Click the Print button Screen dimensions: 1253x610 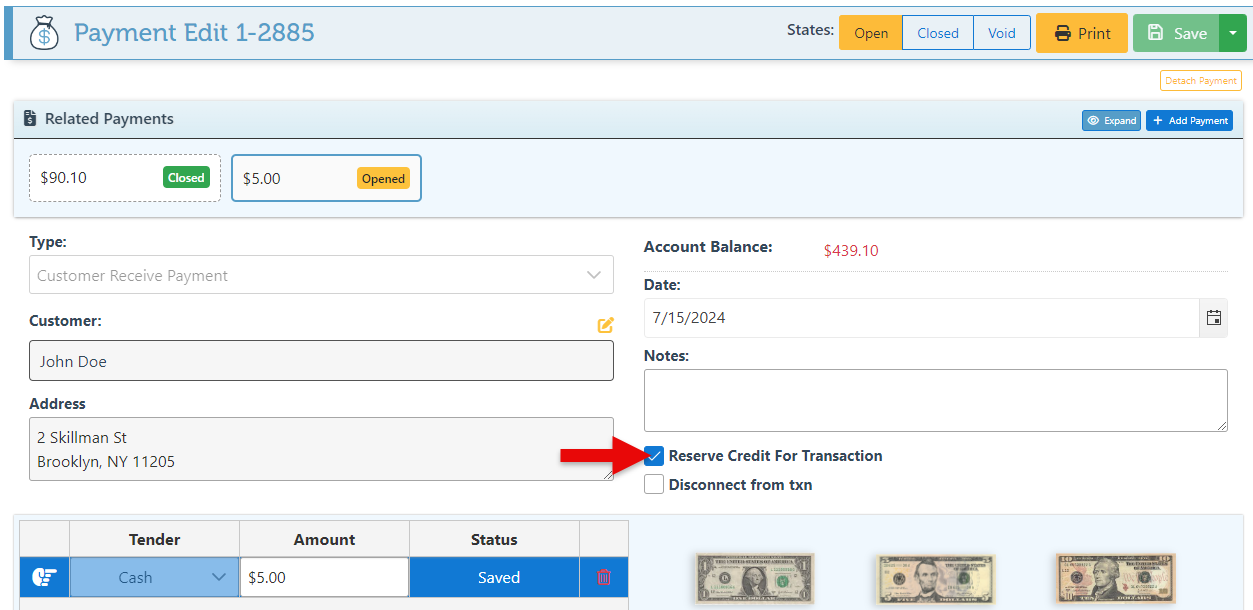click(1081, 33)
